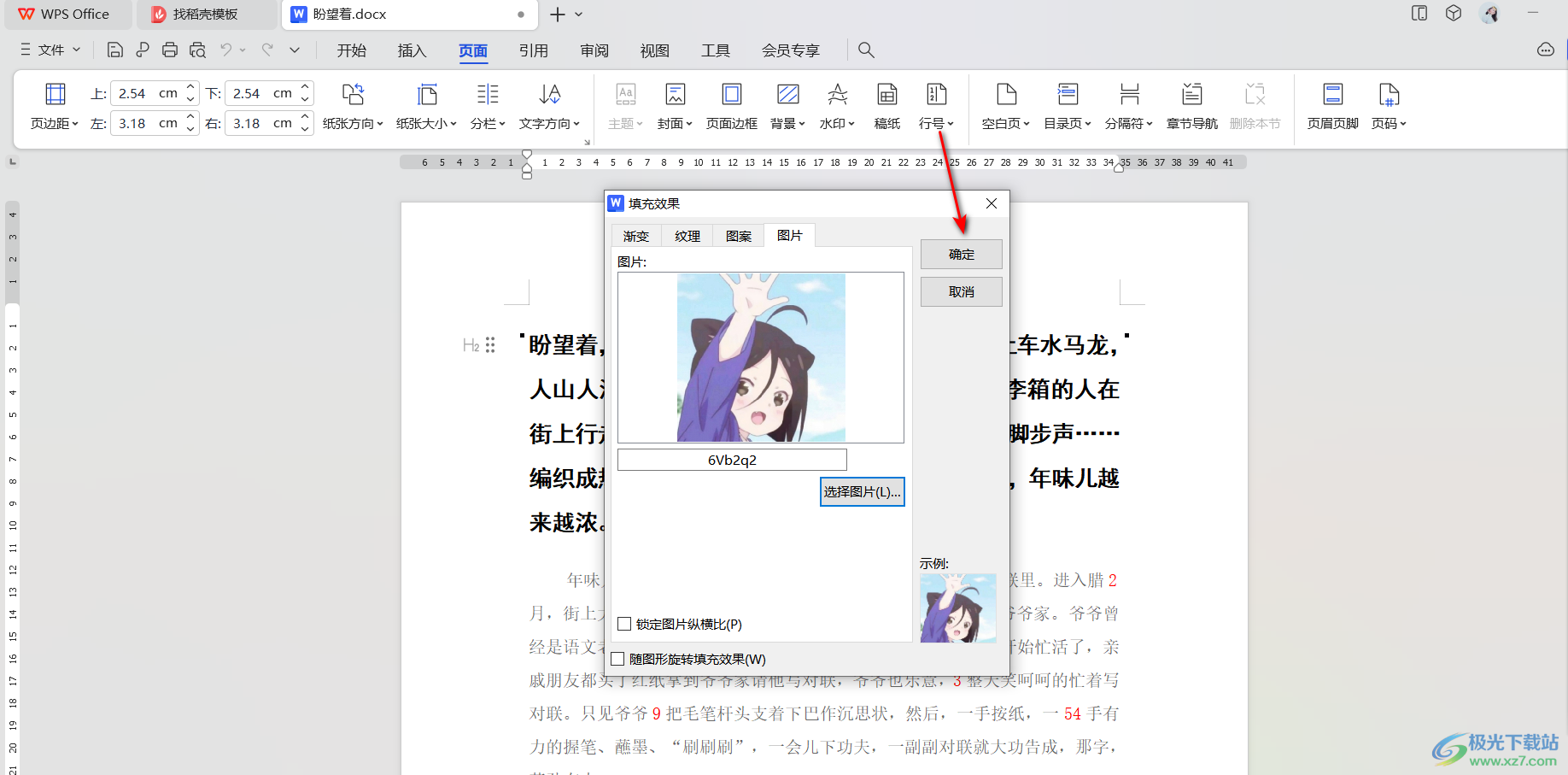Viewport: 1568px width, 775px height.
Task: Click the 页面边框 page border icon
Action: [732, 94]
